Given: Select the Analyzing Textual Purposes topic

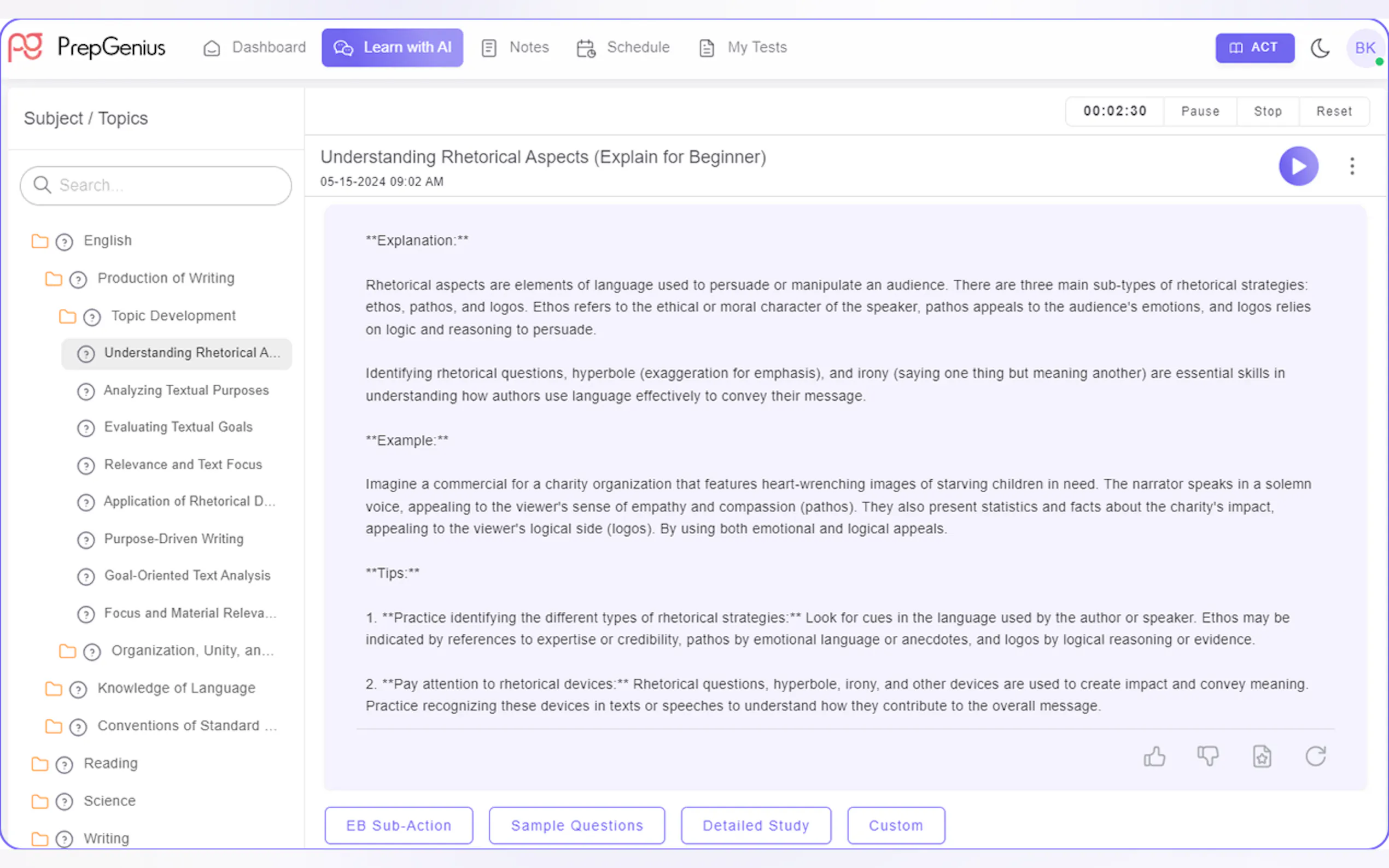Looking at the screenshot, I should pos(185,390).
